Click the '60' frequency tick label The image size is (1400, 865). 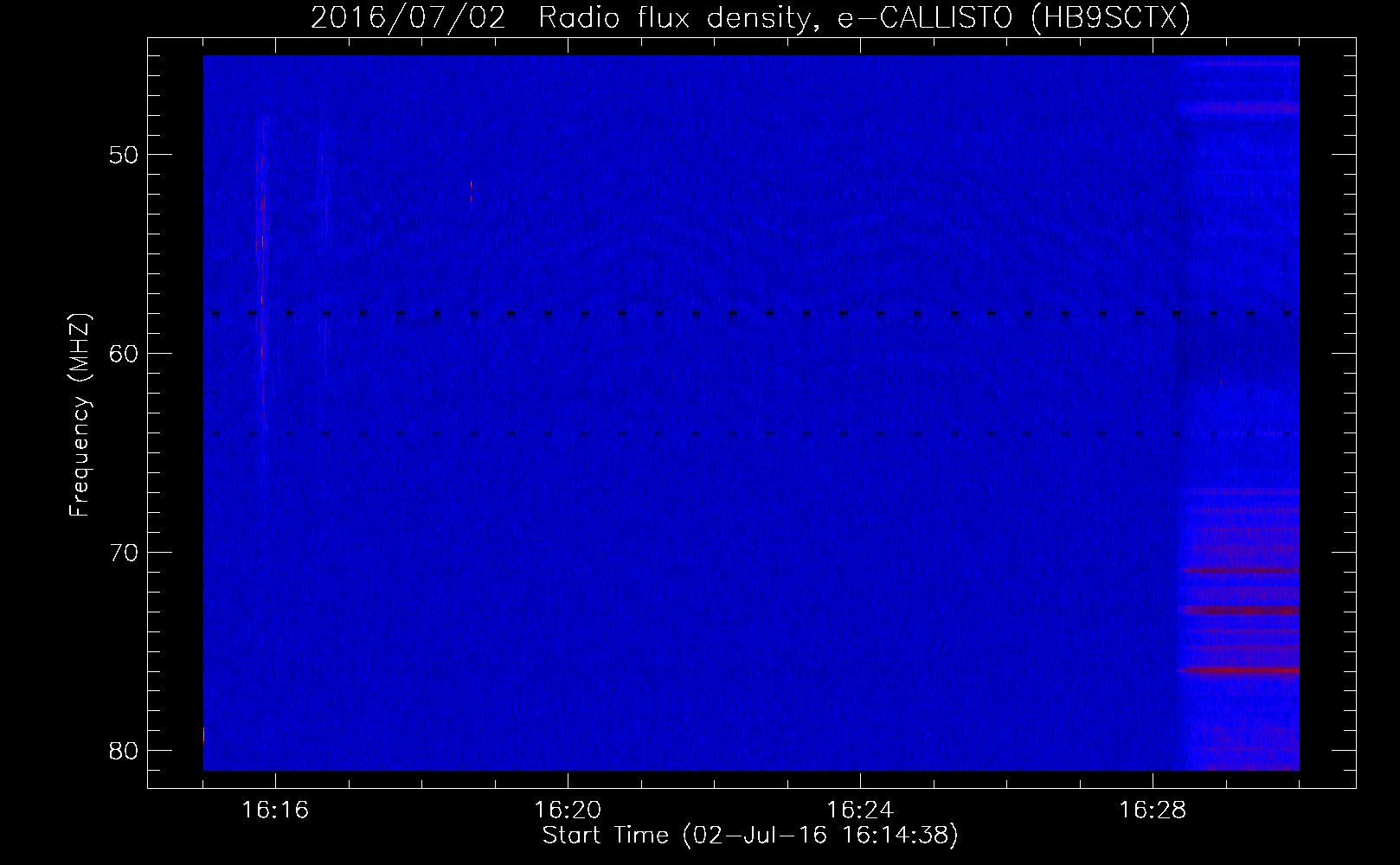click(125, 354)
